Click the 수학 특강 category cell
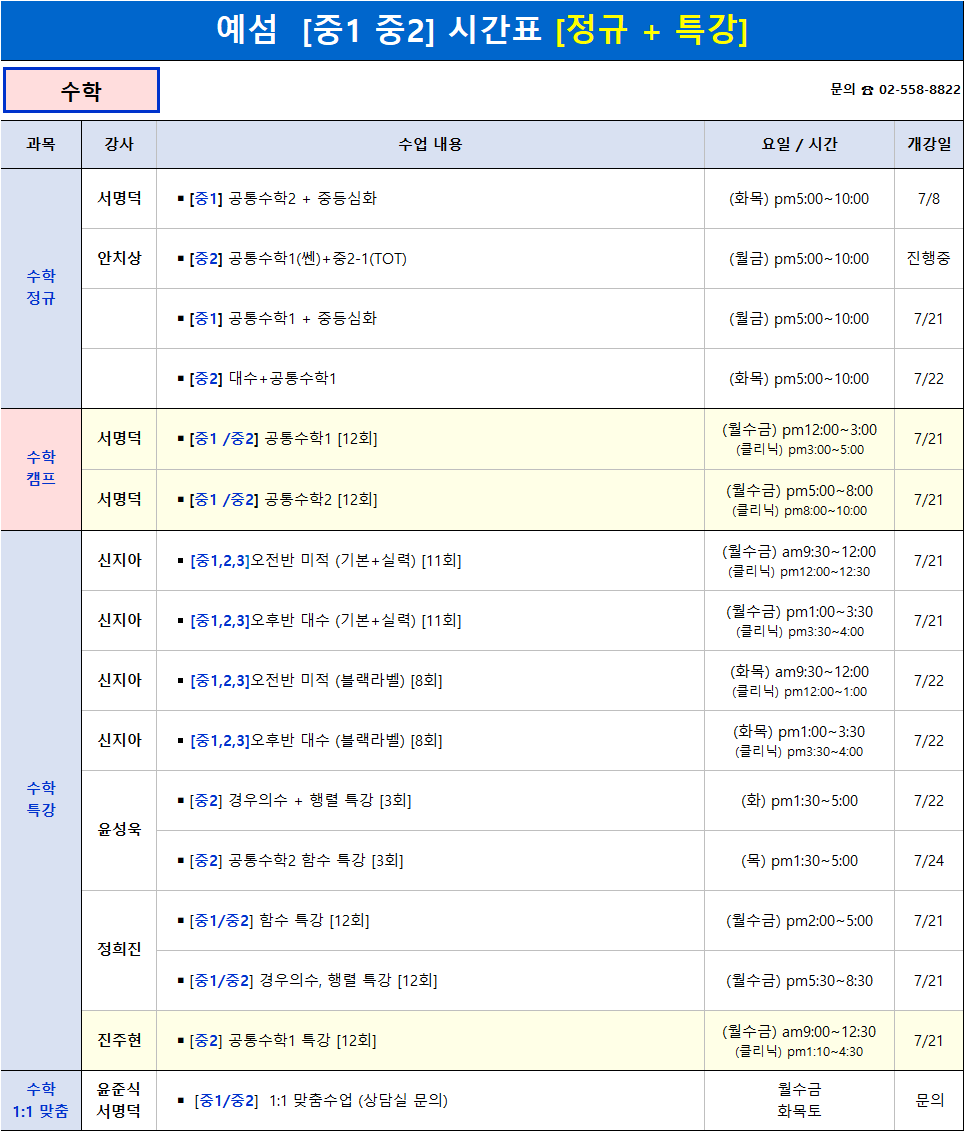964x1131 pixels. (41, 798)
